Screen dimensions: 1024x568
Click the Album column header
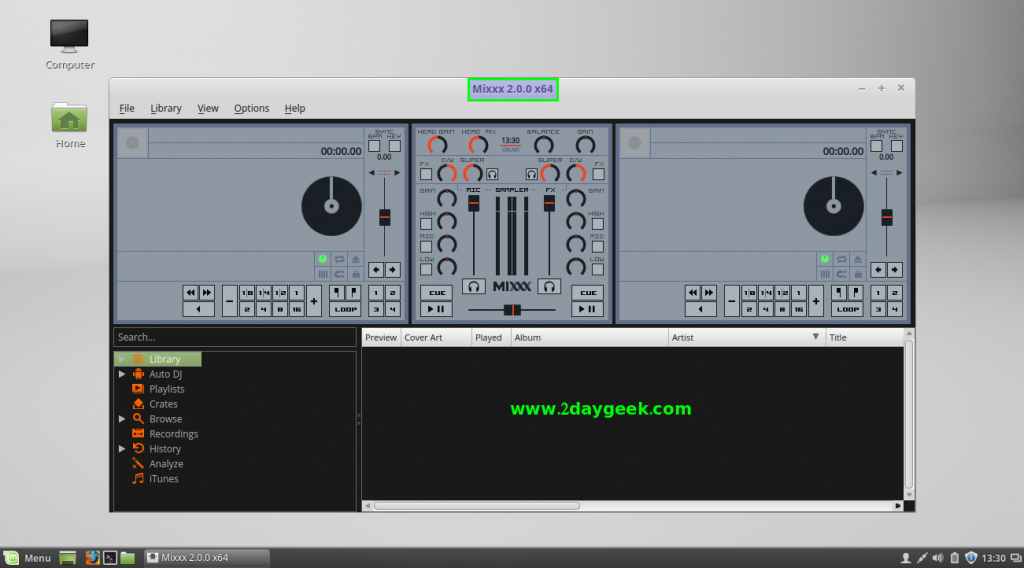coord(589,338)
